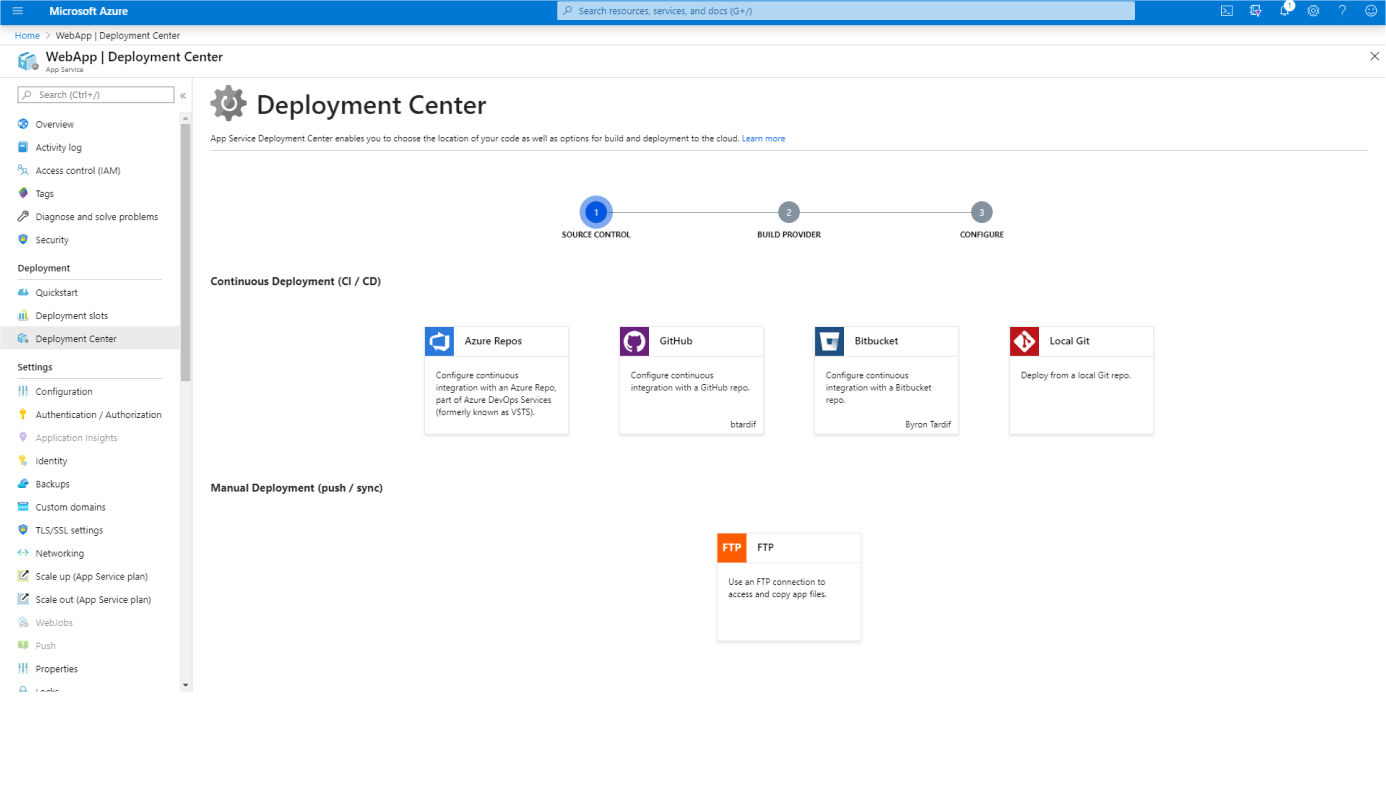Navigate to Home via the breadcrumb
The width and height of the screenshot is (1386, 794).
tap(26, 35)
